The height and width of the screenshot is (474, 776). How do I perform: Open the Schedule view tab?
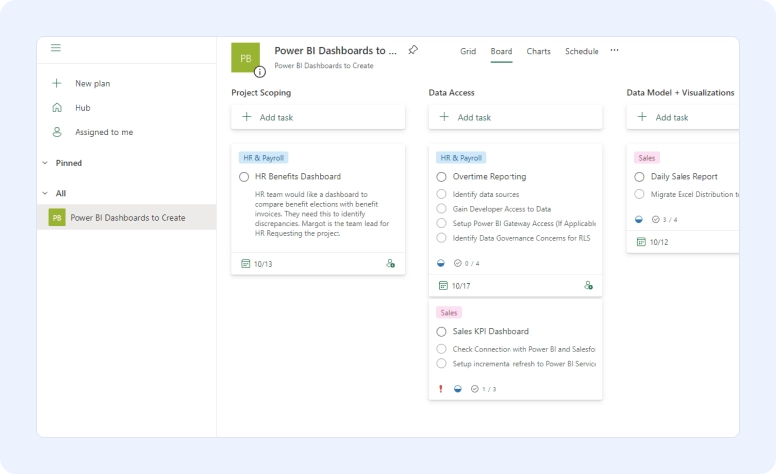click(582, 51)
